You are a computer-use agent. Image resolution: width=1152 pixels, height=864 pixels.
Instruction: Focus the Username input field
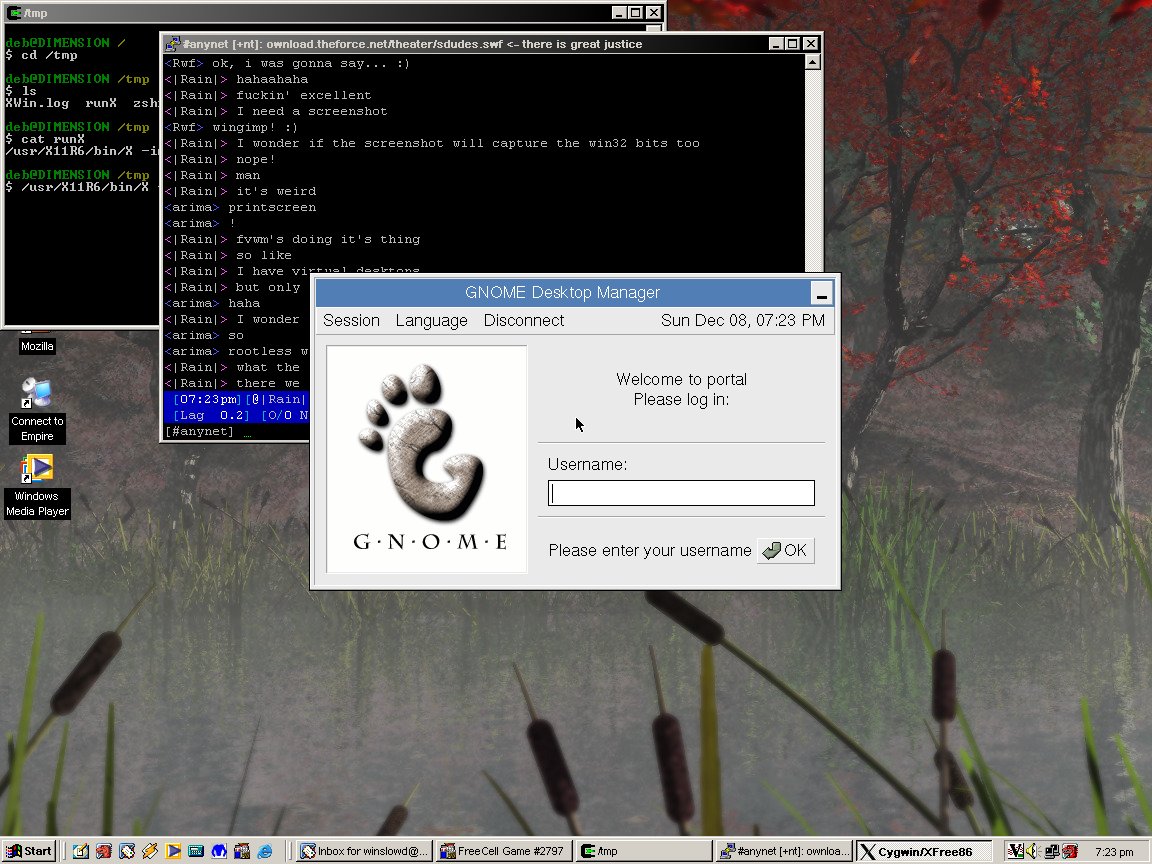(681, 493)
